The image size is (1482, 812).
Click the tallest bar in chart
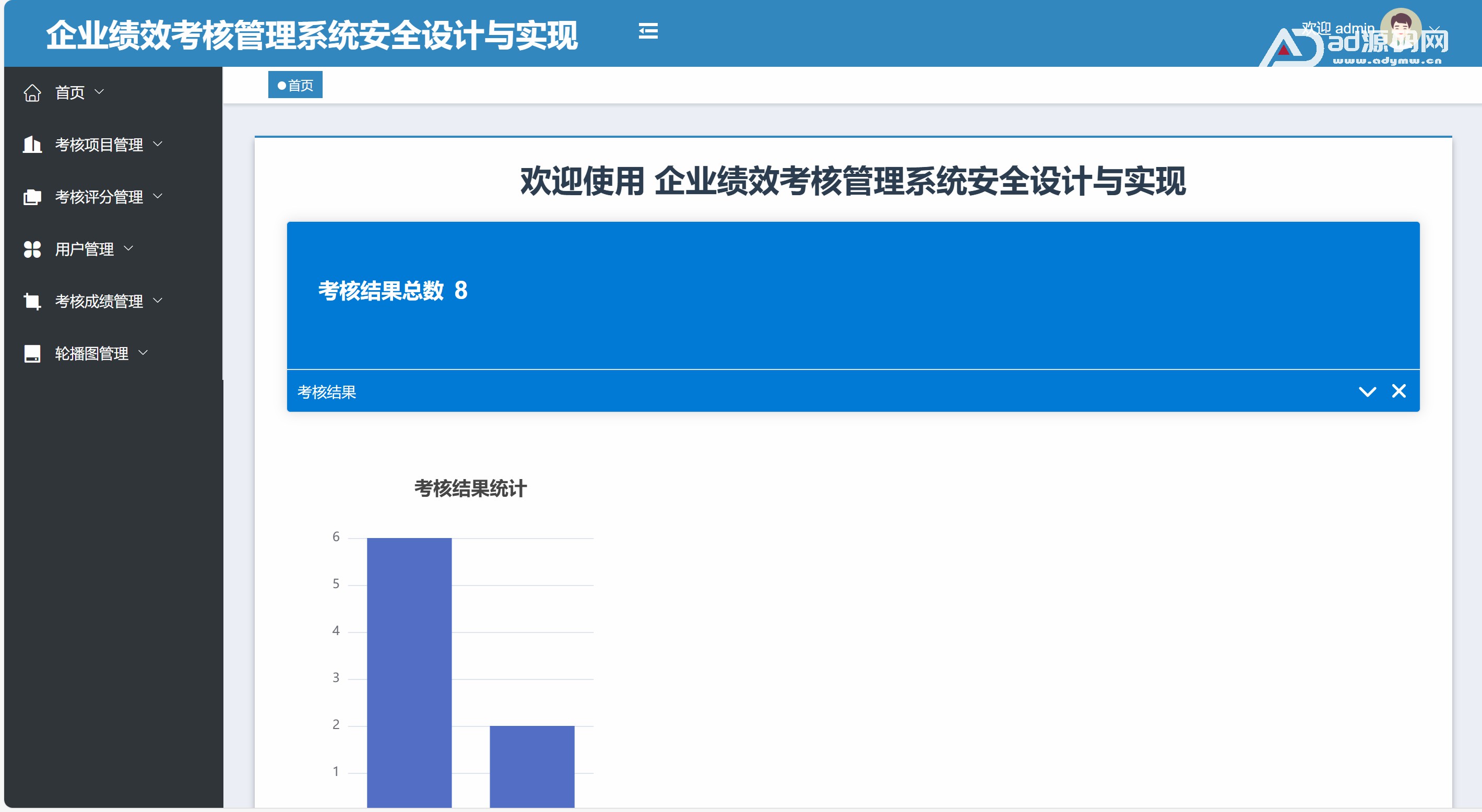click(409, 672)
